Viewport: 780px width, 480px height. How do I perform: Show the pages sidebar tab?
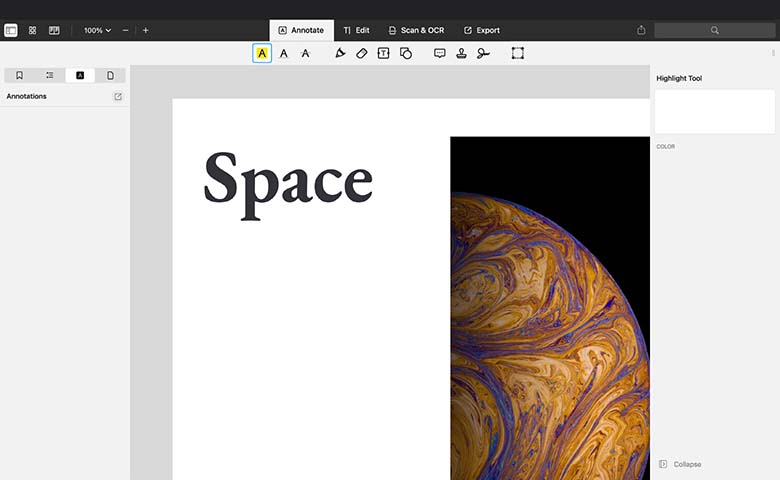coord(110,75)
